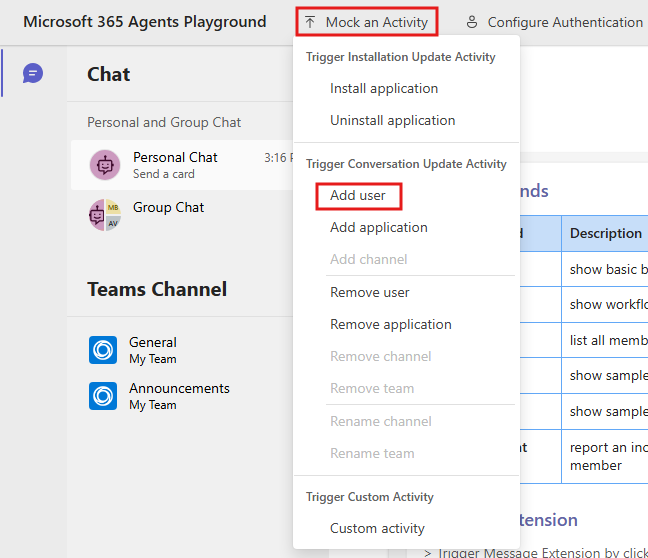Select Remove user
Screen dimensions: 648x558
(369, 293)
